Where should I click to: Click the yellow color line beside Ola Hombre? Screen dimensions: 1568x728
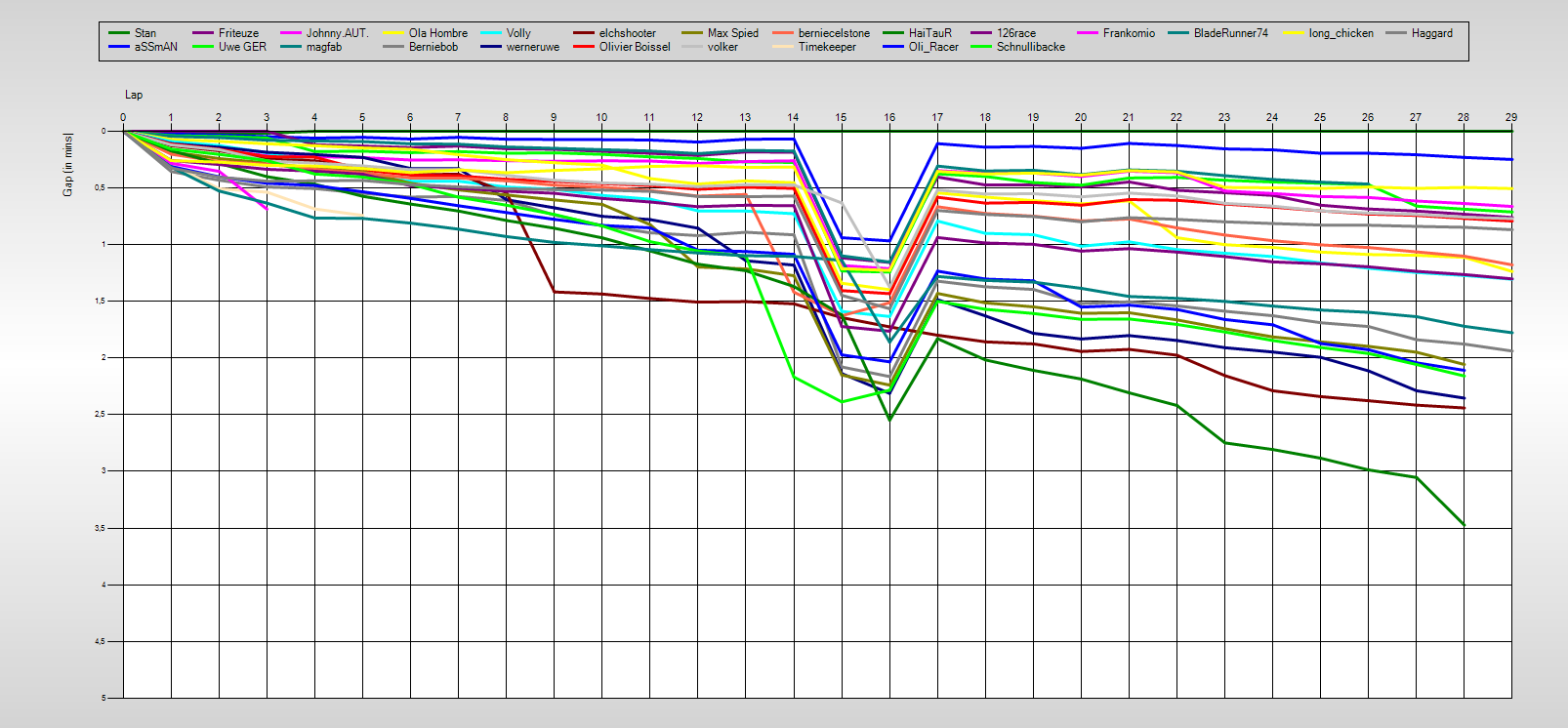click(x=392, y=33)
